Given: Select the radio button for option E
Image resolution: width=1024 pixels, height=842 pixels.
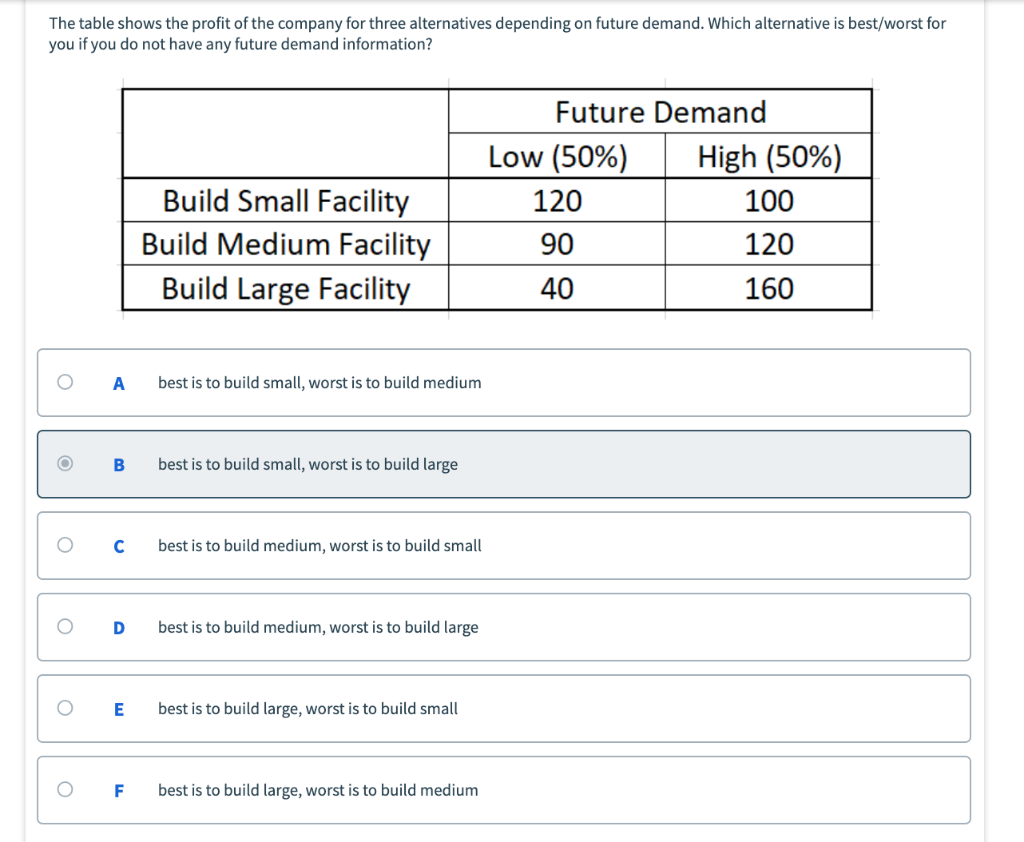Looking at the screenshot, I should [x=65, y=708].
